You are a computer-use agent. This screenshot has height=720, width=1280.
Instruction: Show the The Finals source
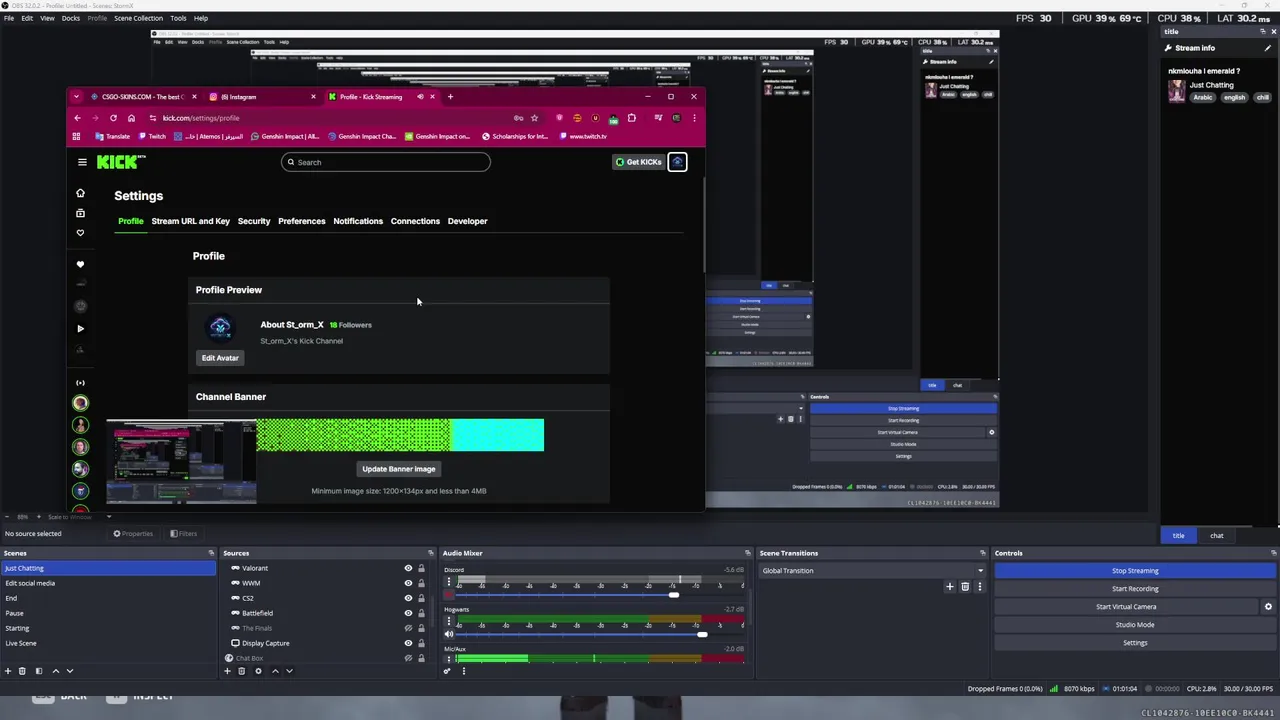408,628
